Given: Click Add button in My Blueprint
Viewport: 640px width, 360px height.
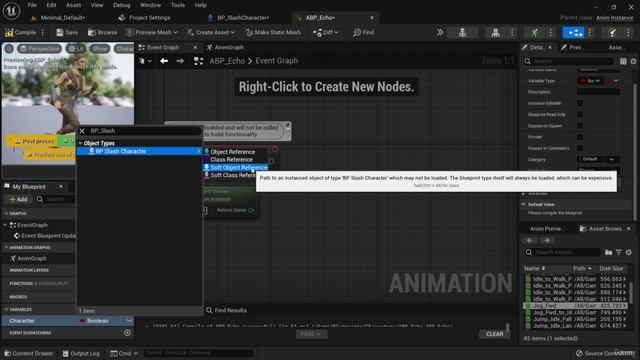Looking at the screenshot, I should point(18,199).
